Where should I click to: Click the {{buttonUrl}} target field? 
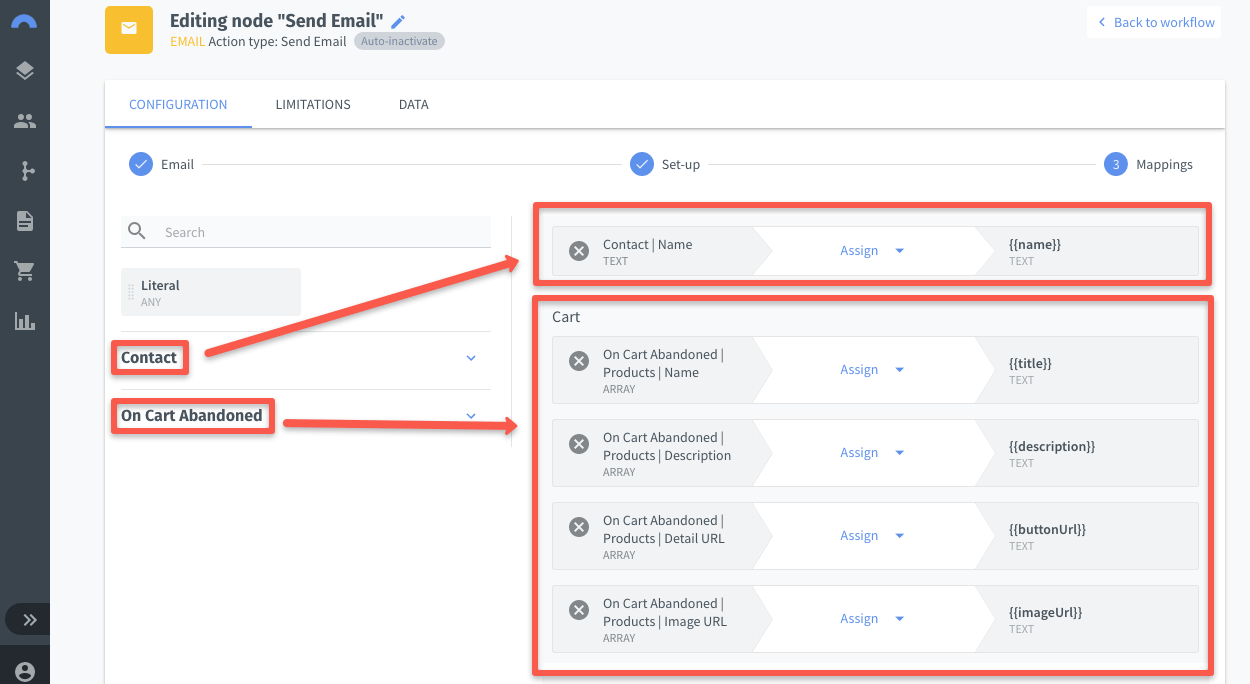1089,536
